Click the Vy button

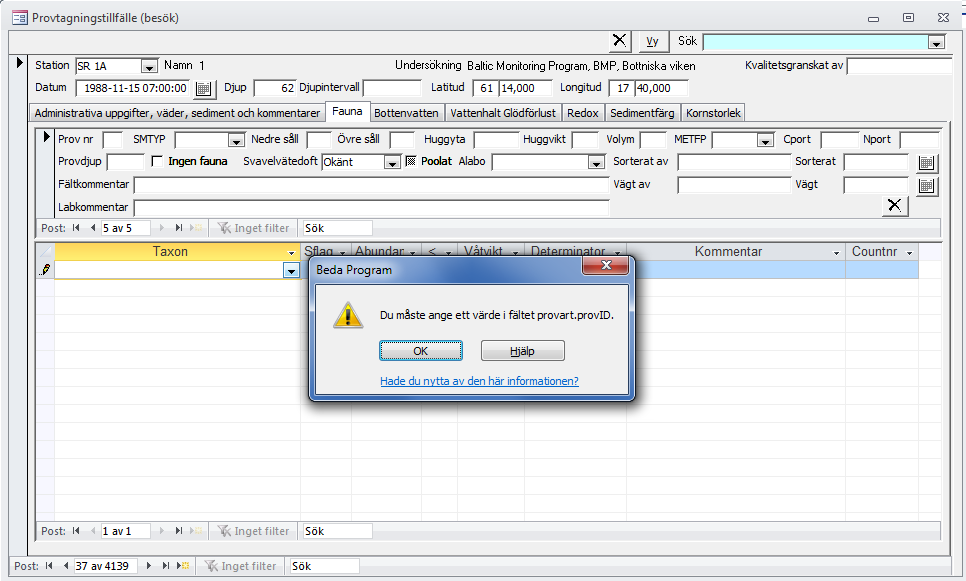pos(653,41)
